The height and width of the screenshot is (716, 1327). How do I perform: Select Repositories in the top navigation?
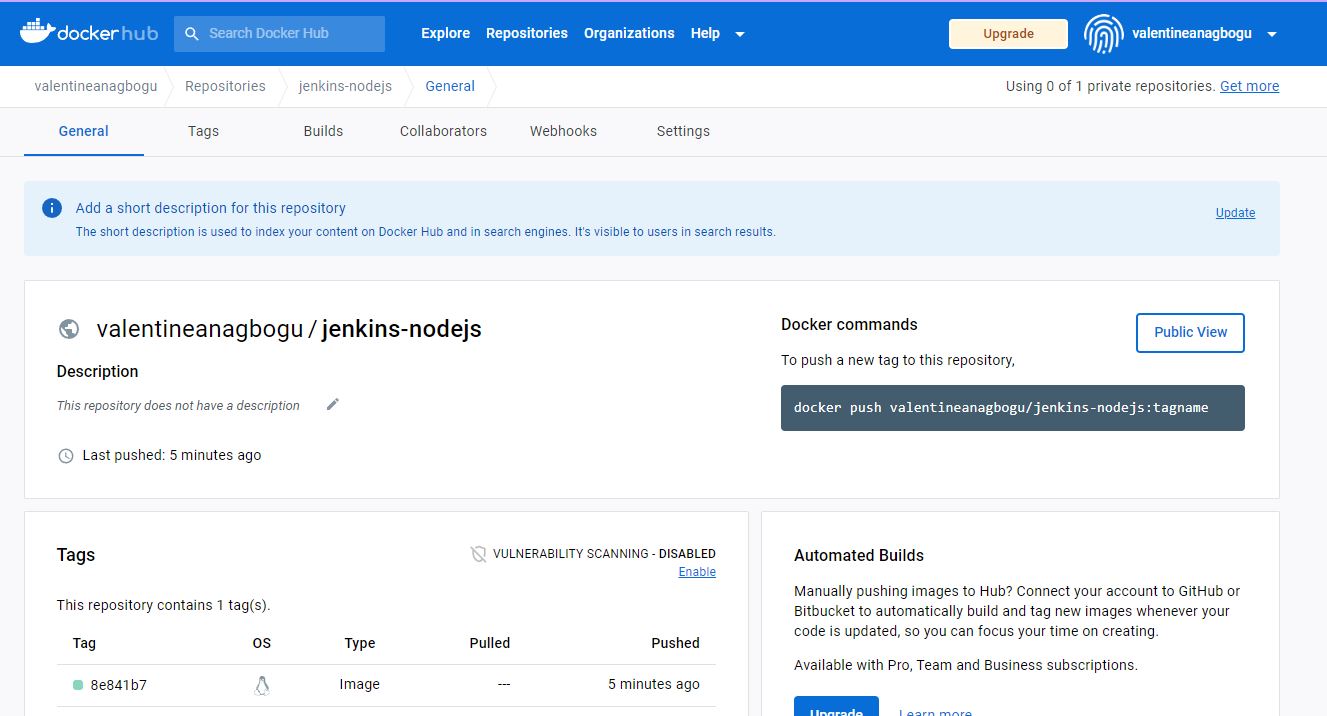pos(526,33)
